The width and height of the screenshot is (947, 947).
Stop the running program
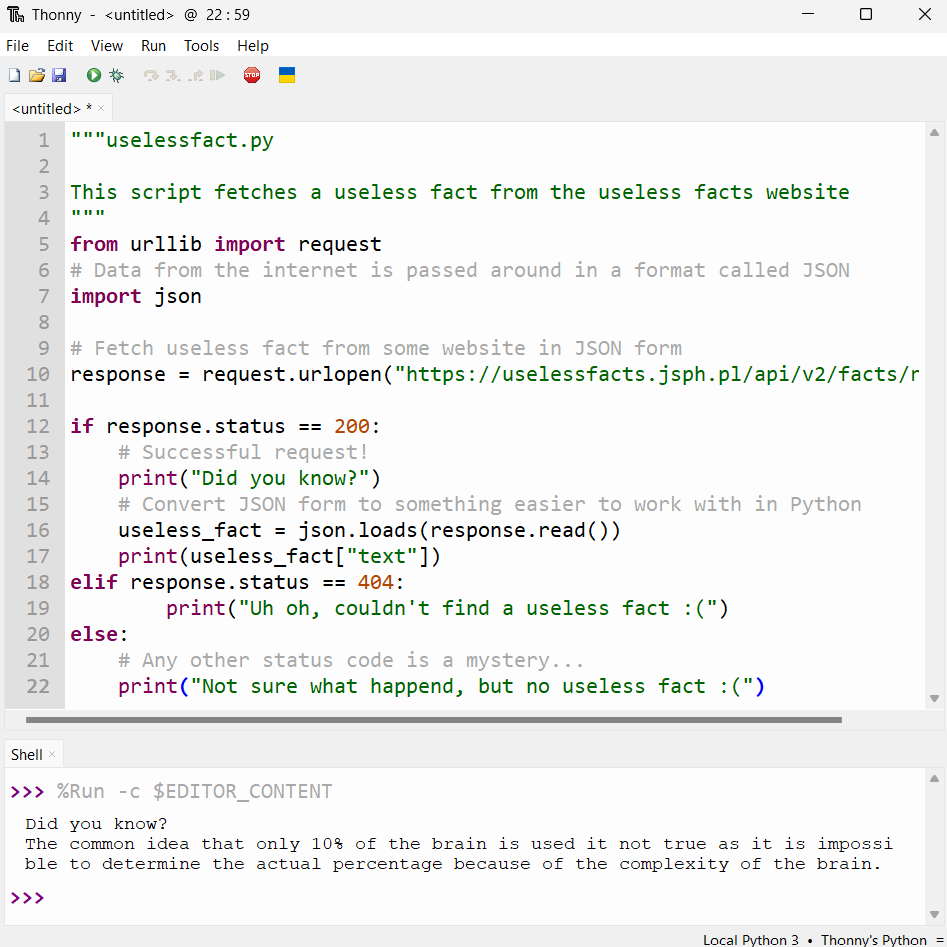click(251, 75)
